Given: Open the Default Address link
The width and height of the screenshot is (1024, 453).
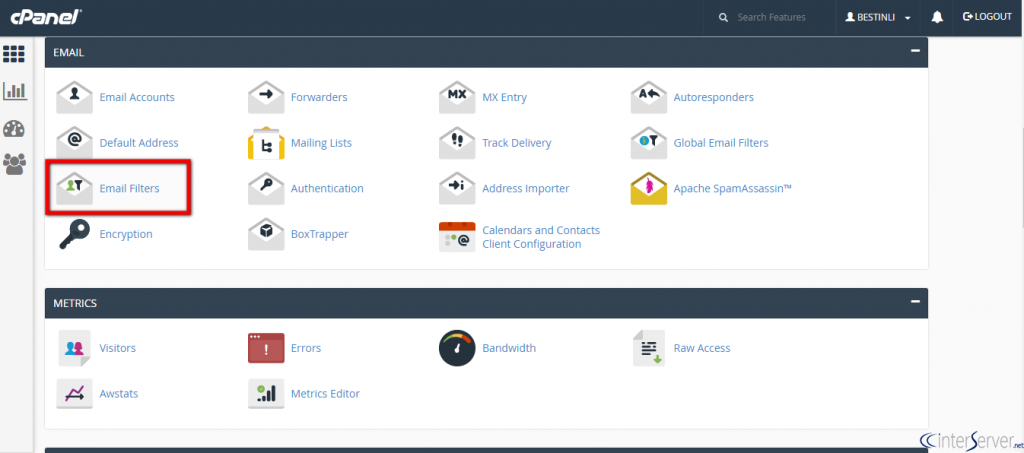Looking at the screenshot, I should (138, 143).
